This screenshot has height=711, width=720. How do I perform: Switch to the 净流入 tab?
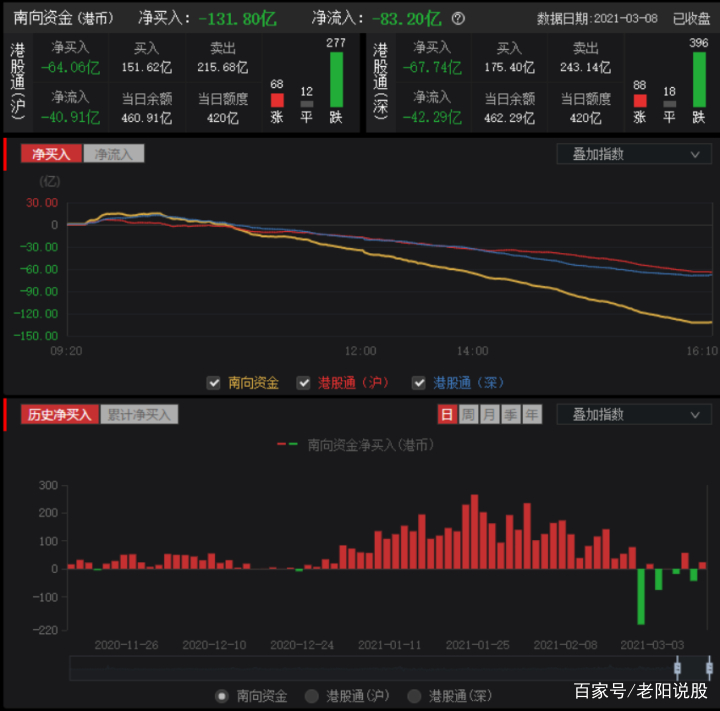(115, 154)
